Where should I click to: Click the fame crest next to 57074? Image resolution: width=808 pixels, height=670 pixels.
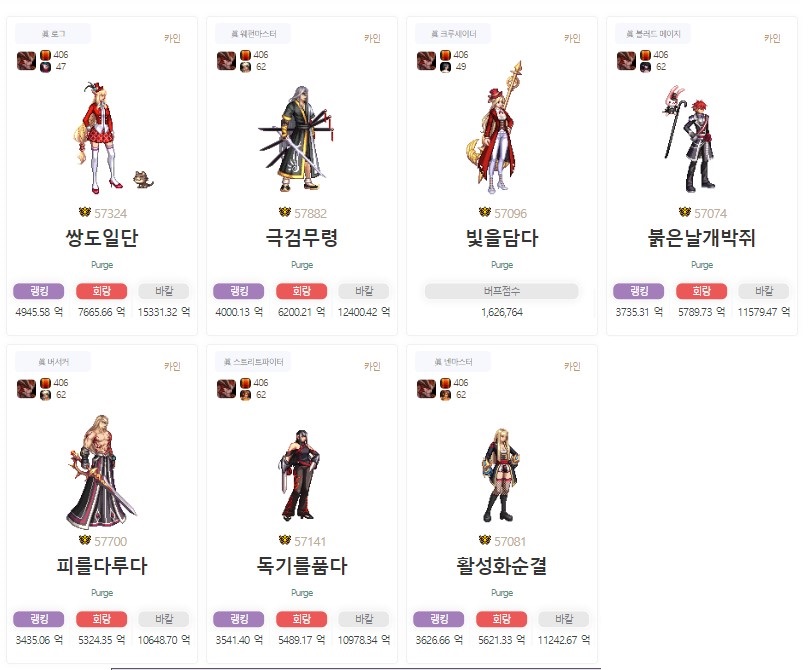pos(684,212)
